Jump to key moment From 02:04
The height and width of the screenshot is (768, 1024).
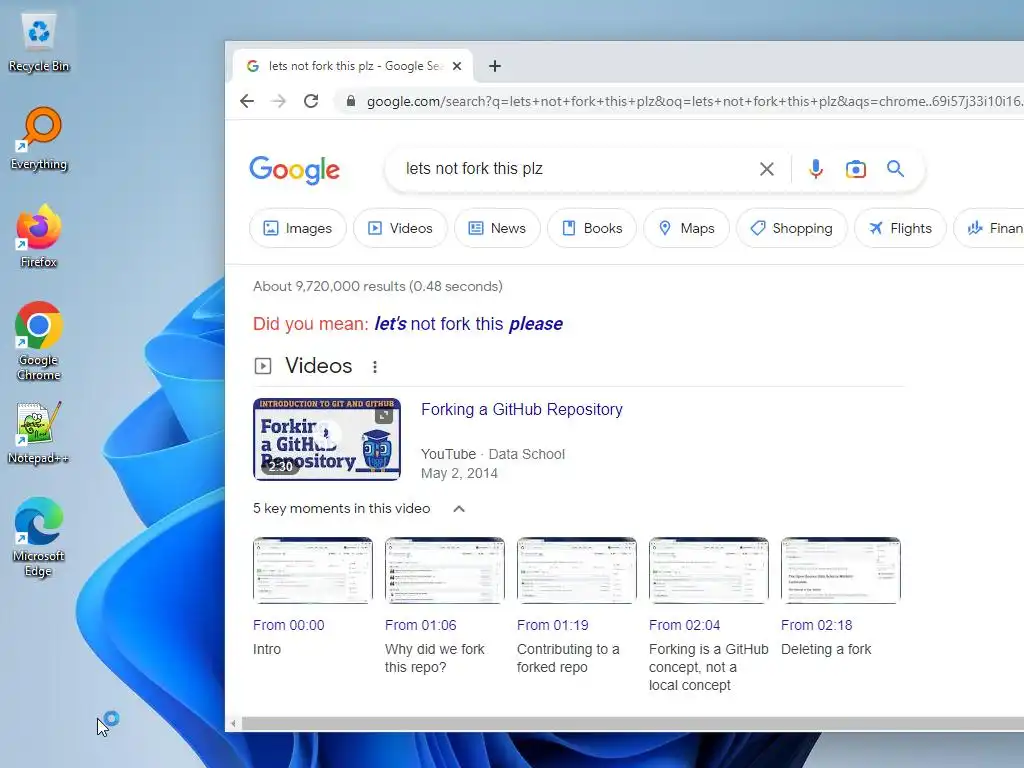[684, 625]
